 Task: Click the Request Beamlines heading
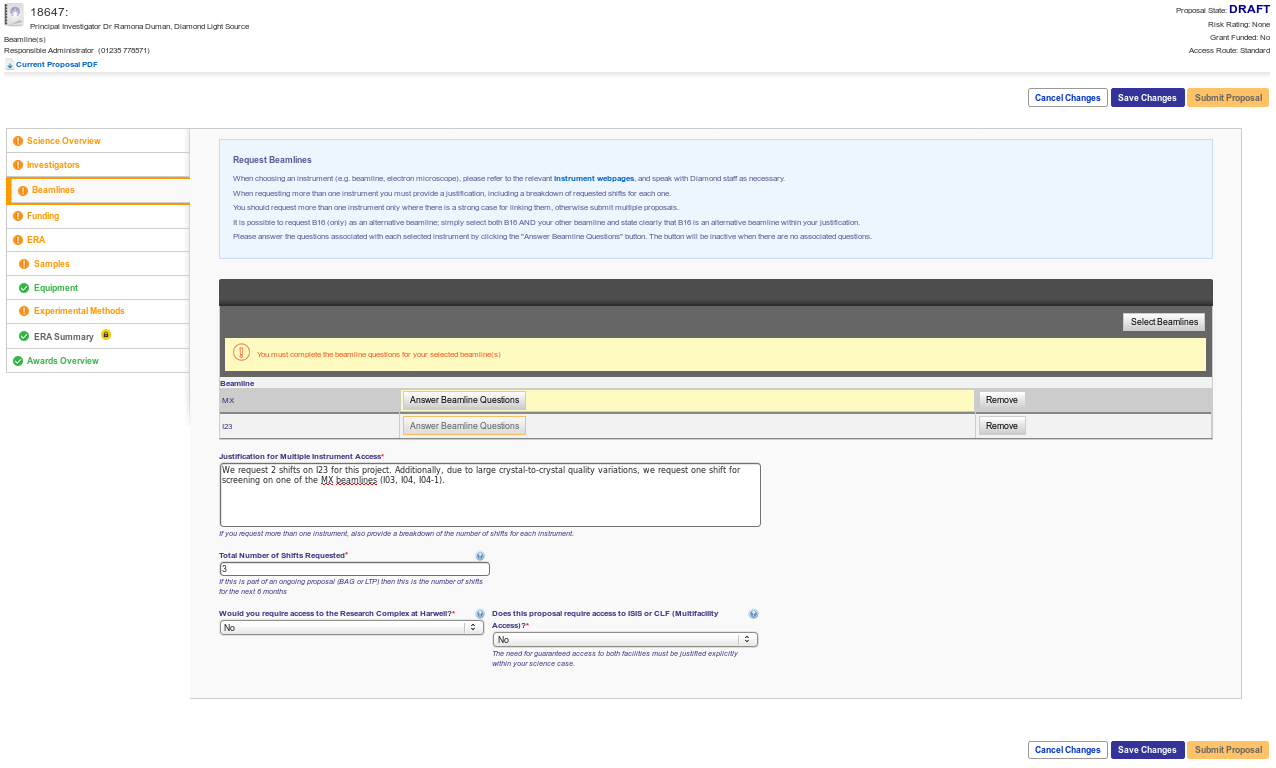272,160
